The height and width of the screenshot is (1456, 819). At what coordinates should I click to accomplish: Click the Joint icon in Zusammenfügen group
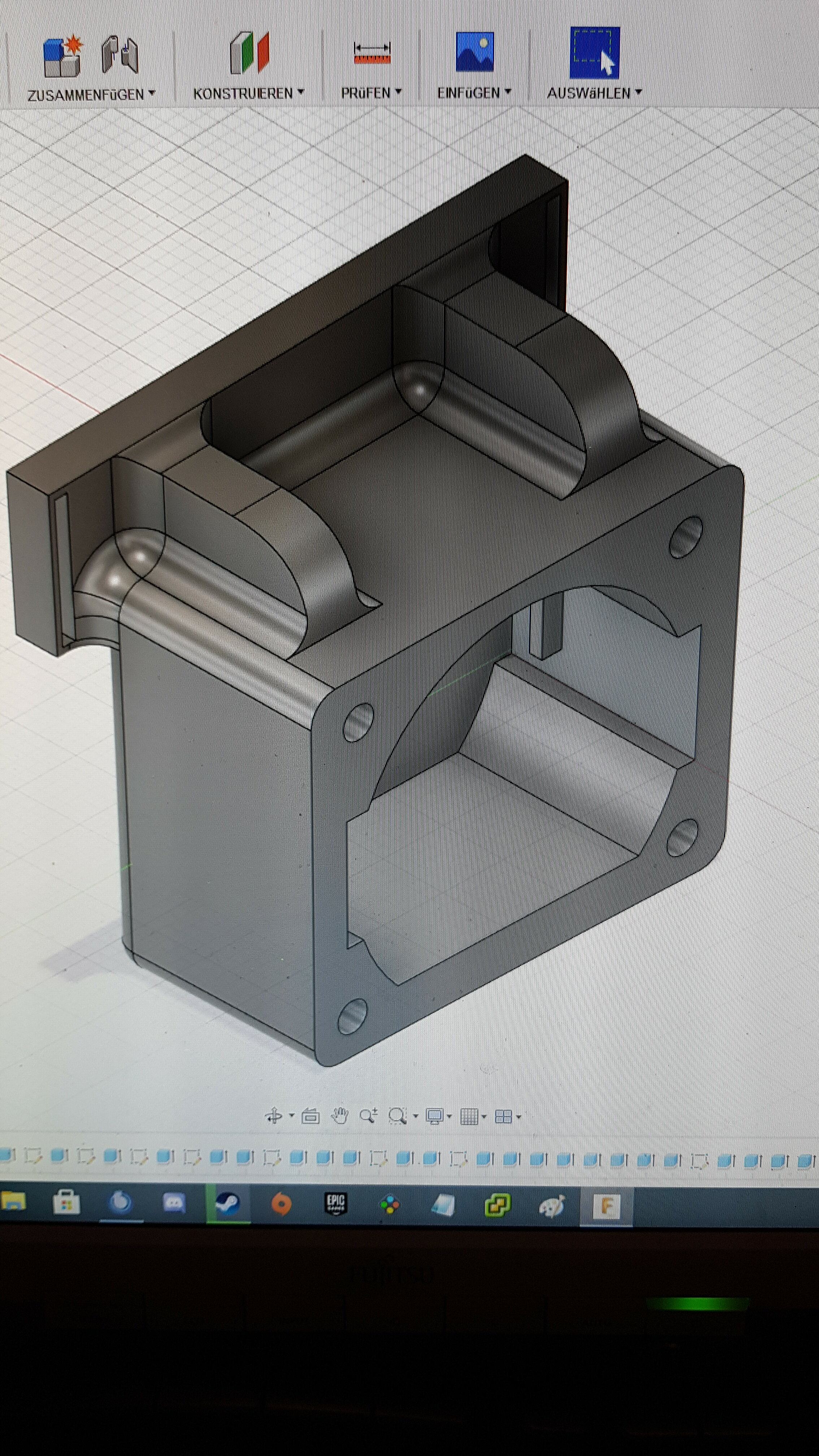point(120,55)
